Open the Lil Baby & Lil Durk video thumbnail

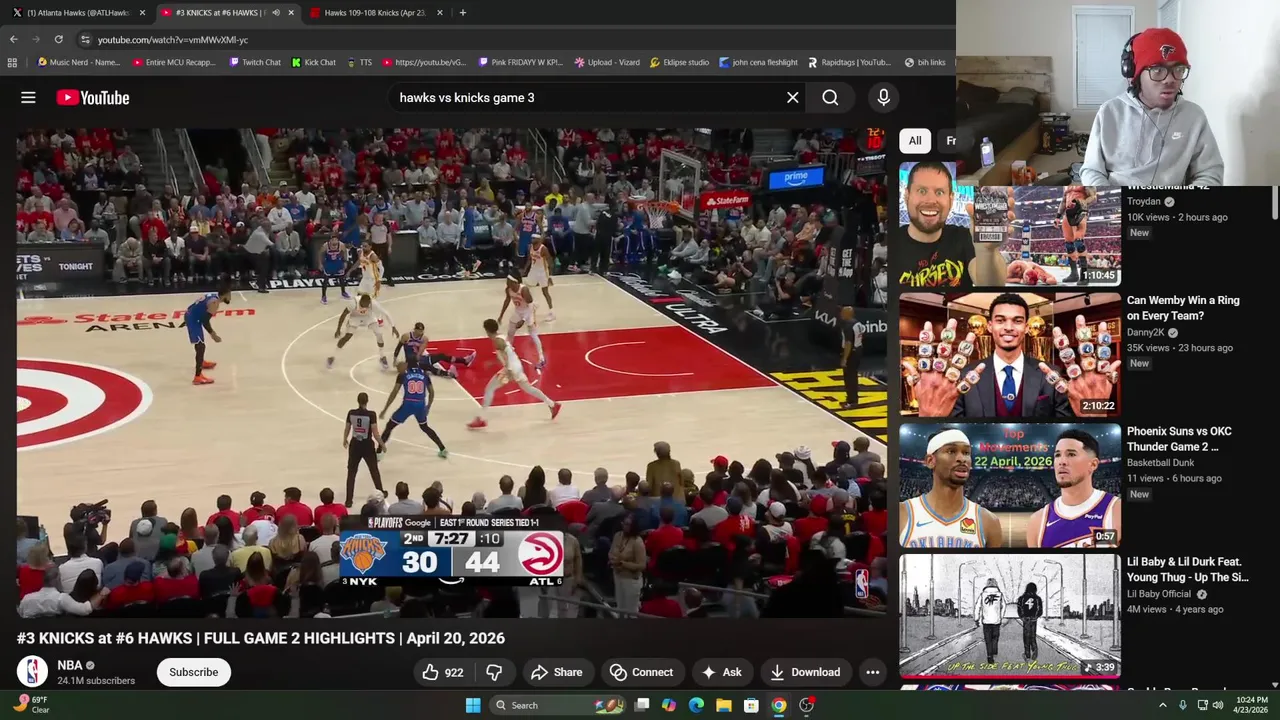pos(1010,616)
